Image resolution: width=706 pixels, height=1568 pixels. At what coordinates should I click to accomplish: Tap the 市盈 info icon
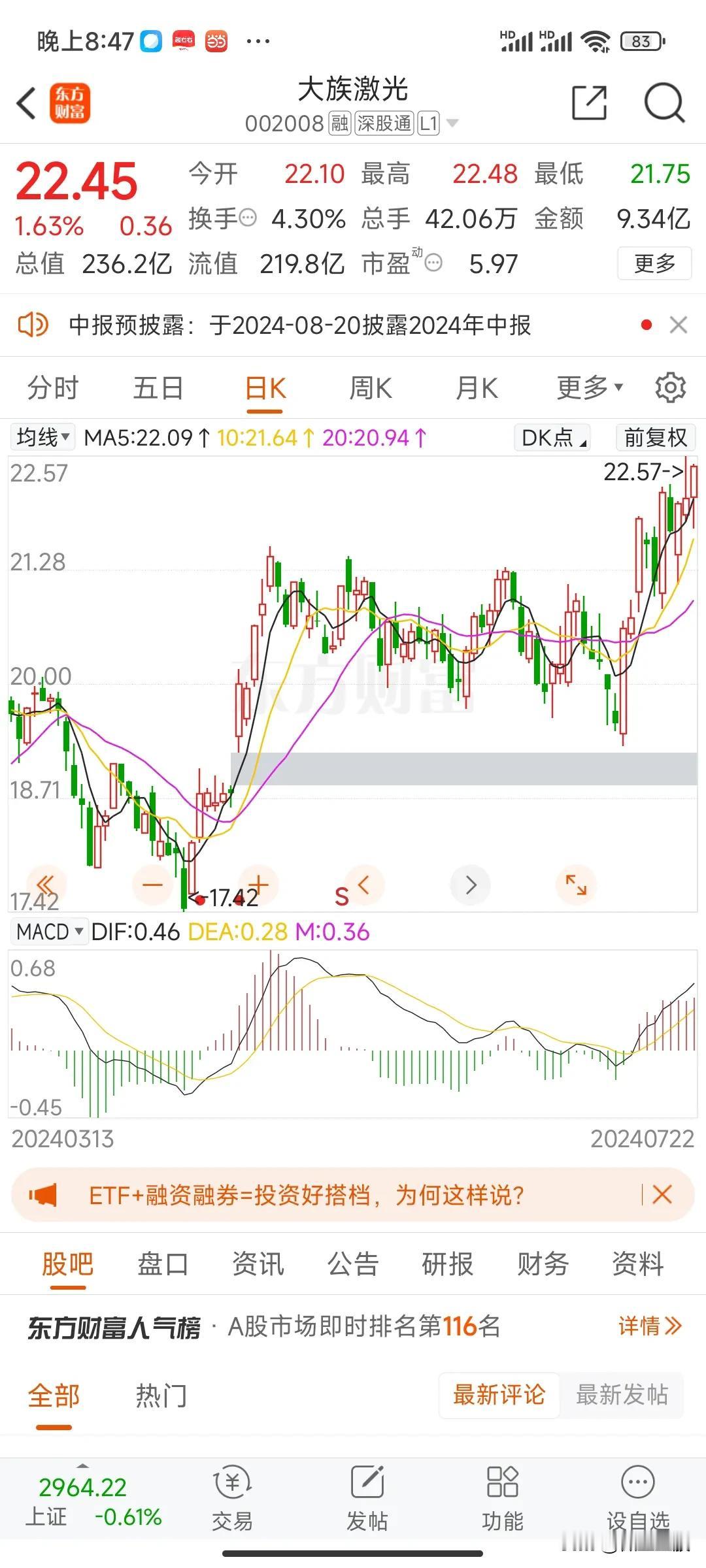click(433, 263)
